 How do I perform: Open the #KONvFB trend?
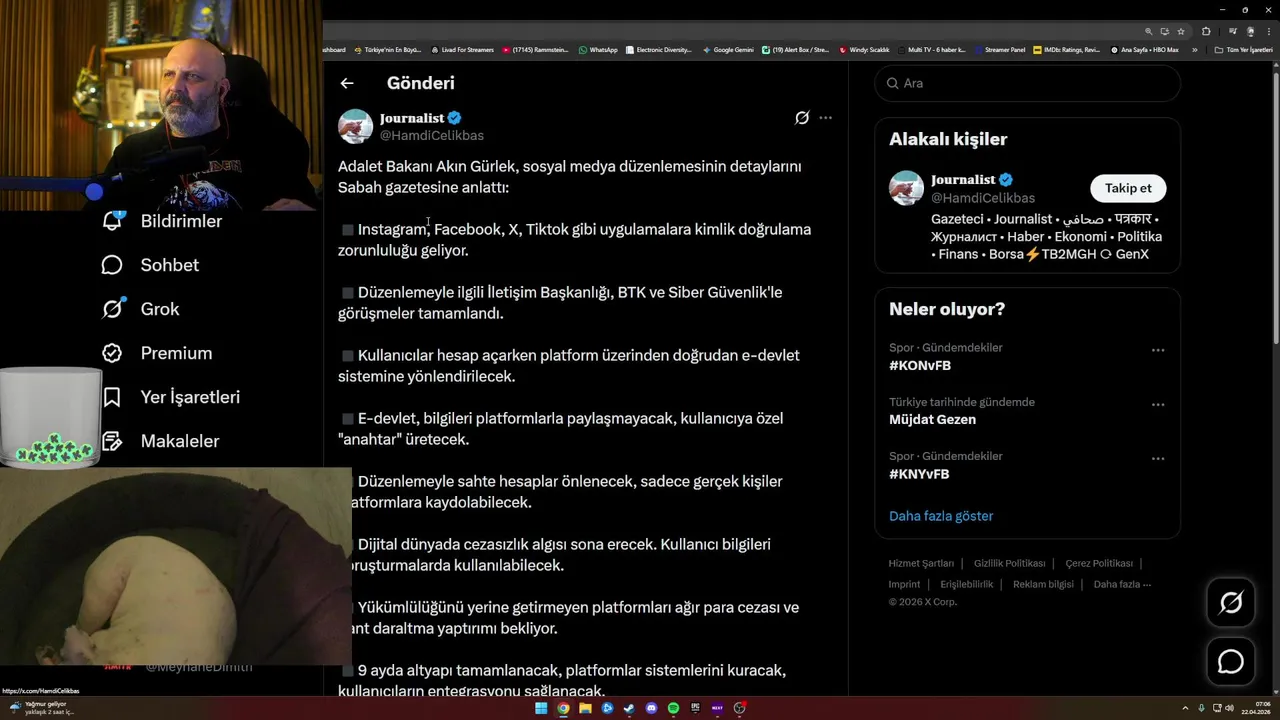pos(920,366)
